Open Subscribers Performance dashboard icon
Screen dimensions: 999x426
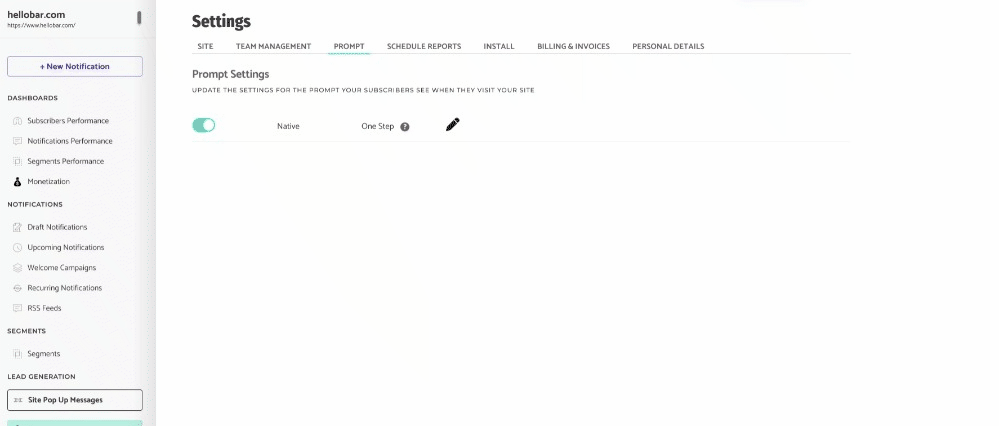(x=17, y=121)
